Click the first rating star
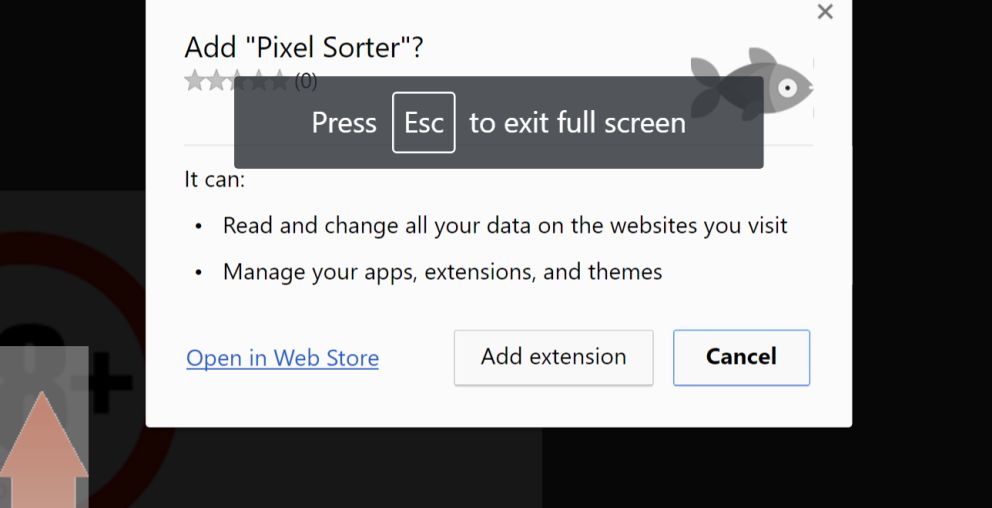 194,81
